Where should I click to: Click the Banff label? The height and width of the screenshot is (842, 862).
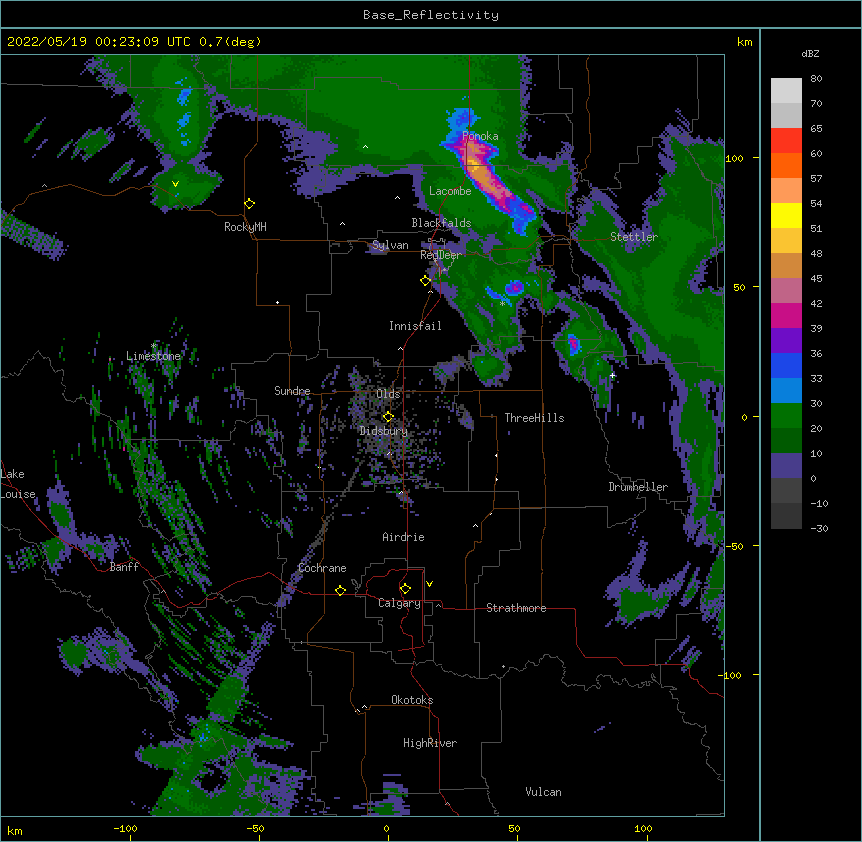(124, 567)
